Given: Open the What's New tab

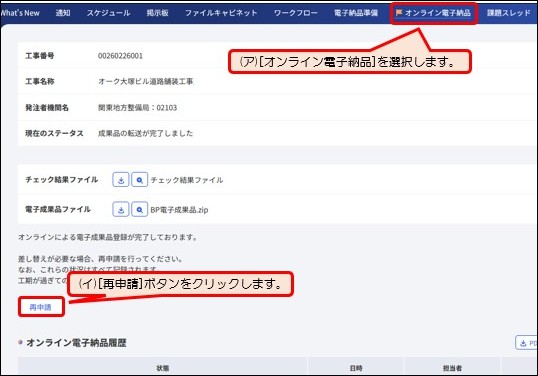Looking at the screenshot, I should (20, 13).
